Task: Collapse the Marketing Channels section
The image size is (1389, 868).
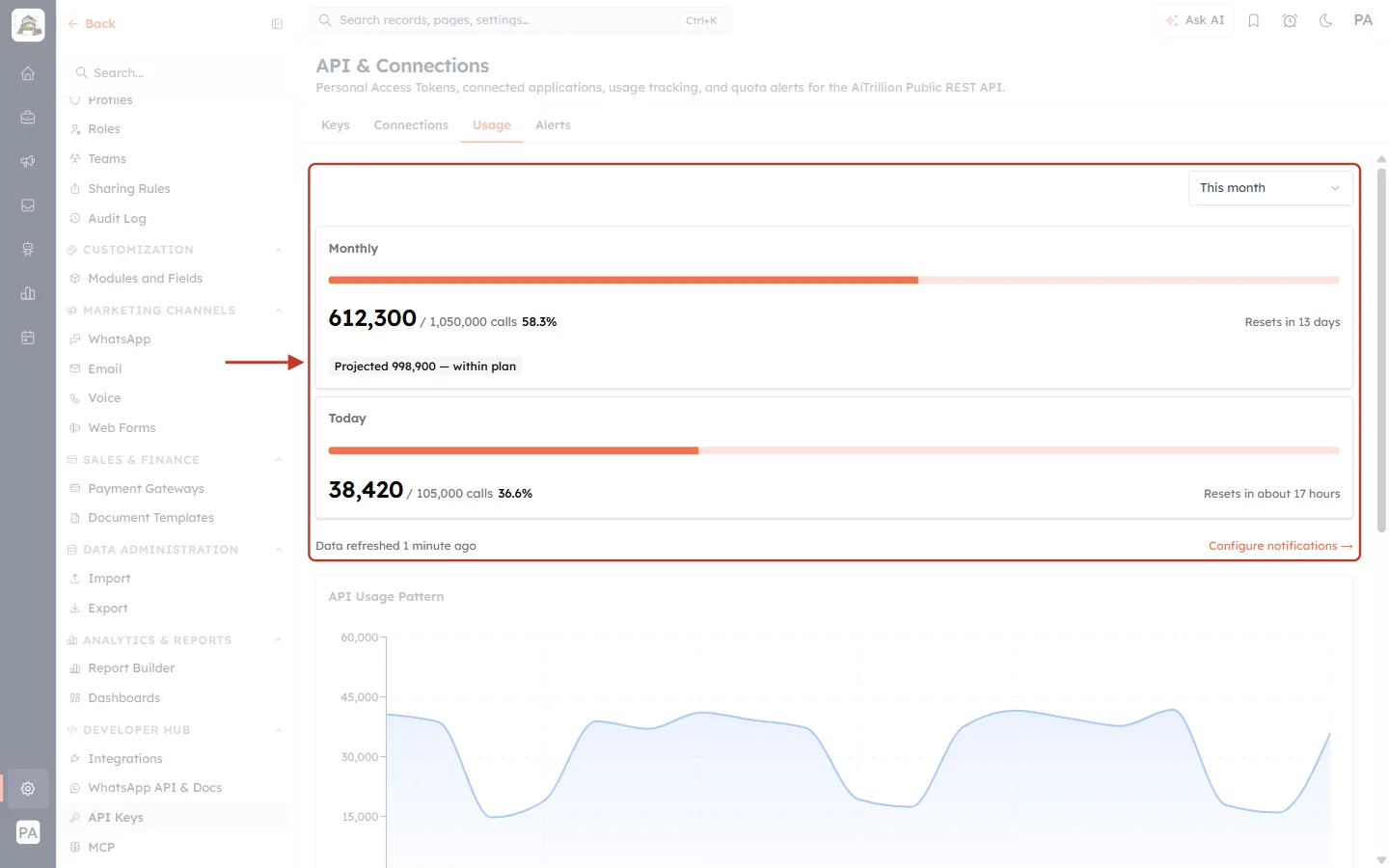Action: (x=278, y=311)
